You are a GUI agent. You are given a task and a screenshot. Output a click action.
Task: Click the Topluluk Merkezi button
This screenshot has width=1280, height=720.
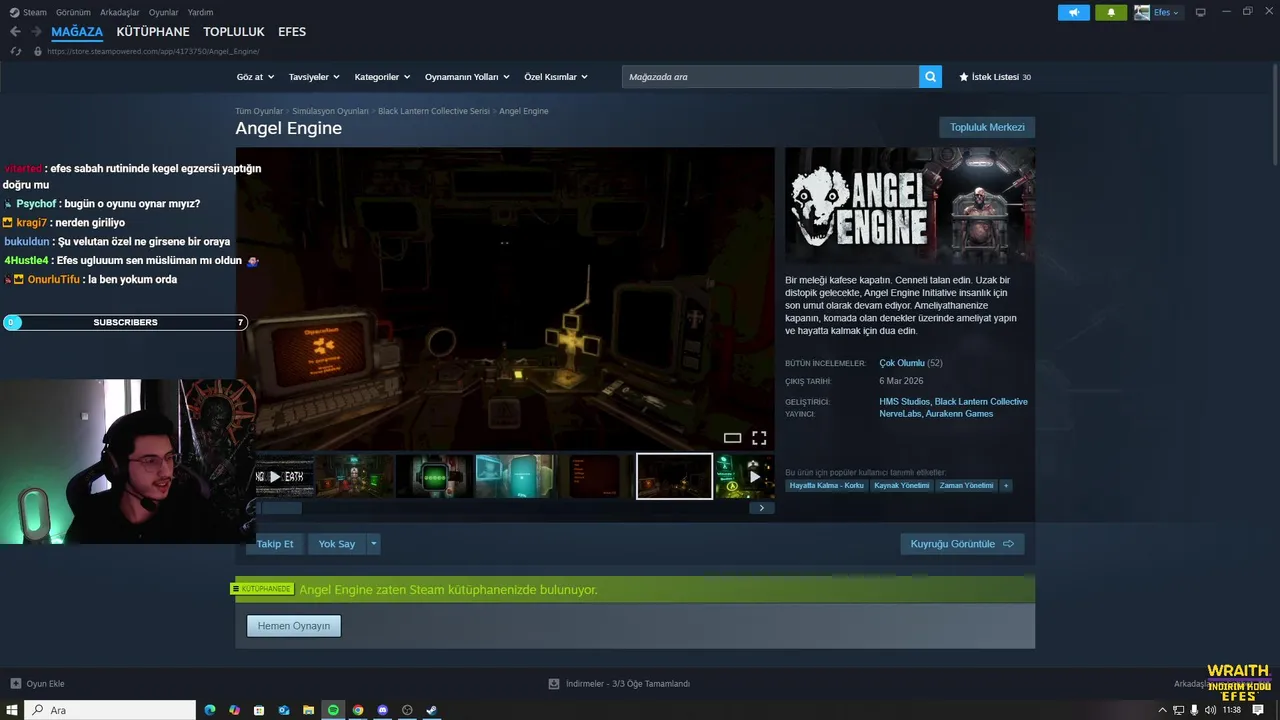pos(987,128)
